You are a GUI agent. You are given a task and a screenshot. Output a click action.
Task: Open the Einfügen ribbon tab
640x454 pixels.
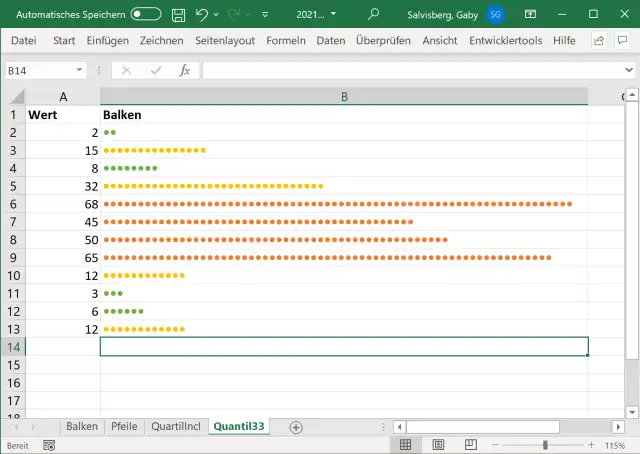[107, 40]
